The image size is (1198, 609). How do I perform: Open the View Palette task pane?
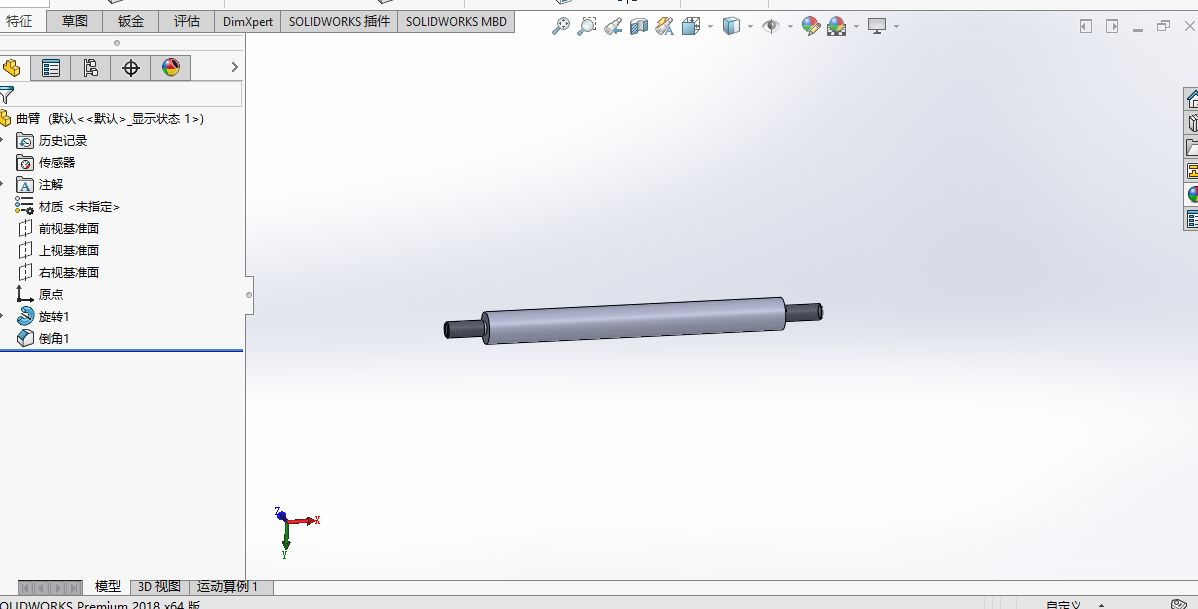[x=1191, y=170]
